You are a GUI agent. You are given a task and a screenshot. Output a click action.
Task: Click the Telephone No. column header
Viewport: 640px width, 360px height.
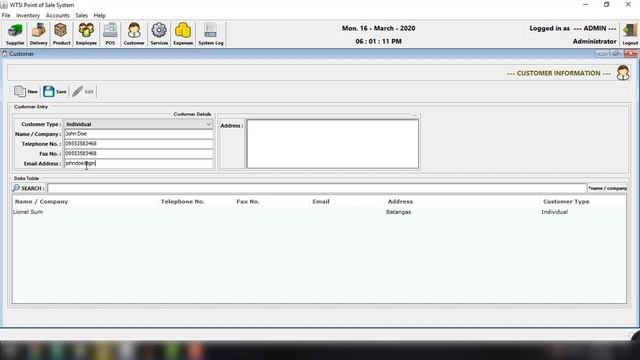(195, 202)
